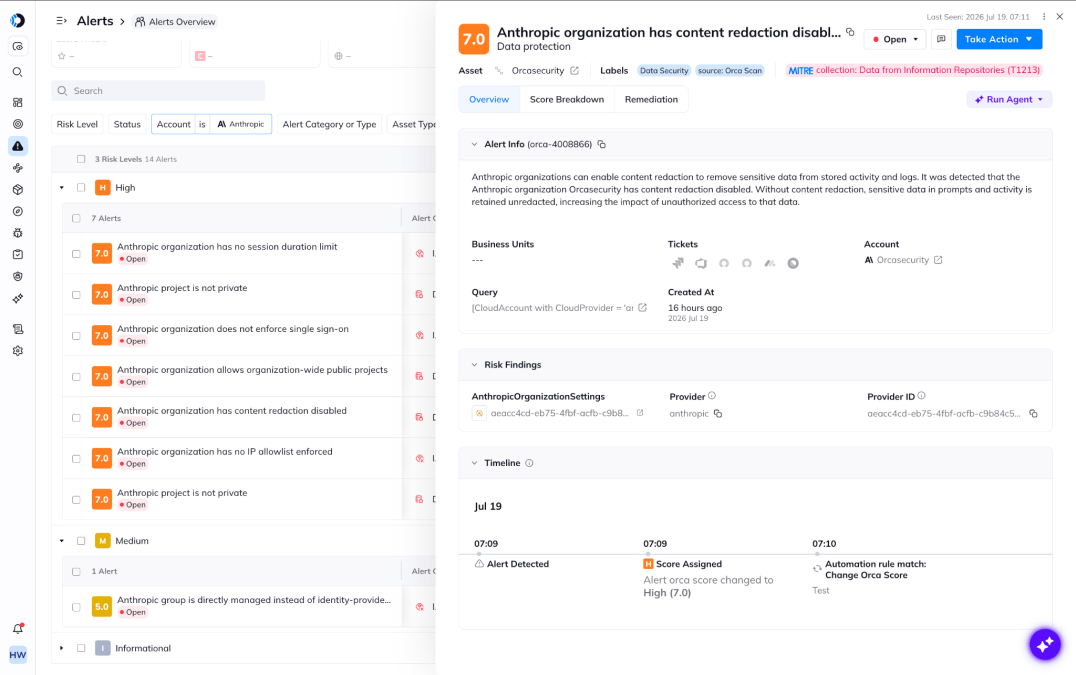Click the last round ticket icon under Tickets
This screenshot has width=1076, height=675.
(x=793, y=263)
